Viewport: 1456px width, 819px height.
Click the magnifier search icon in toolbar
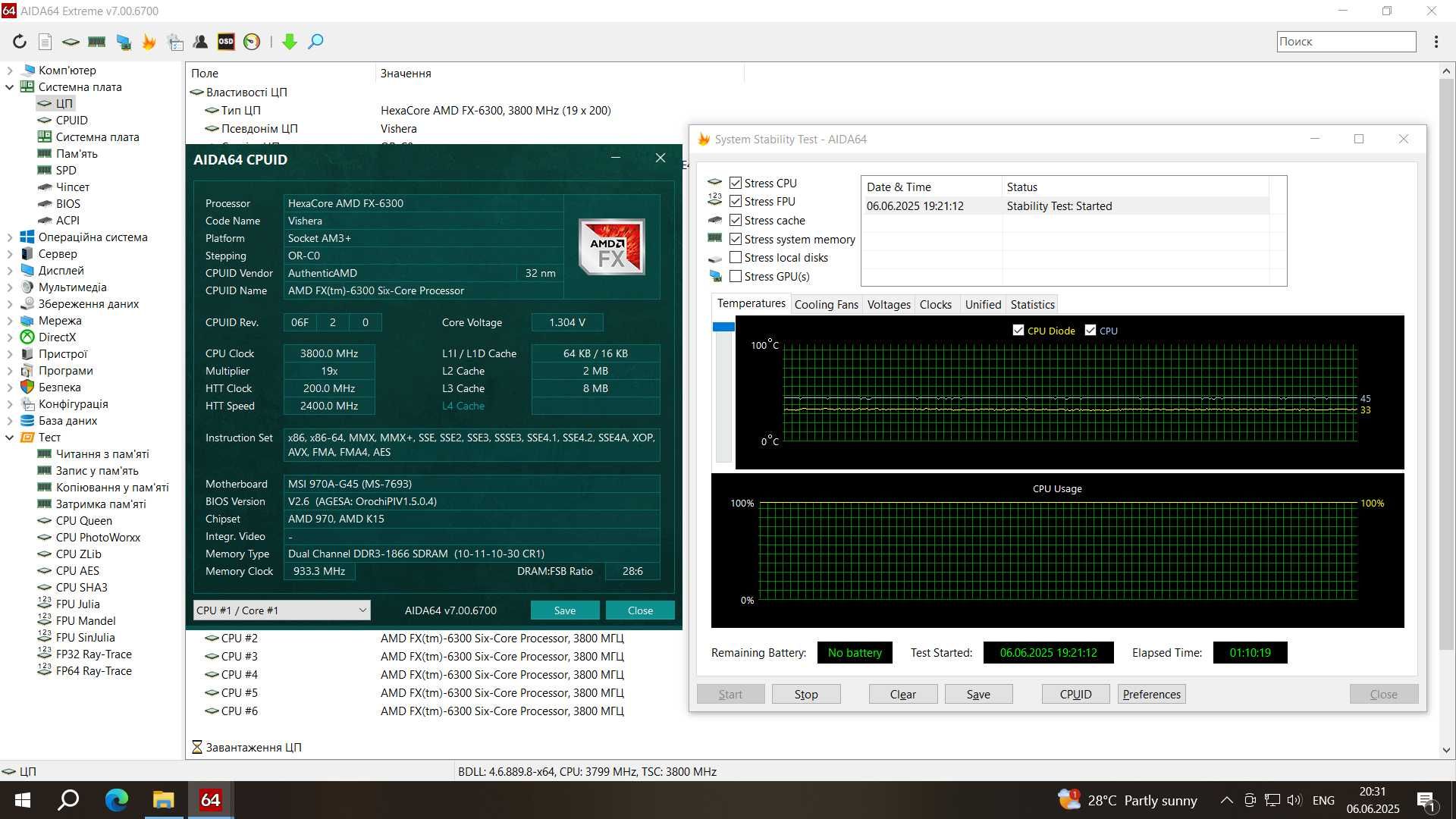click(315, 42)
